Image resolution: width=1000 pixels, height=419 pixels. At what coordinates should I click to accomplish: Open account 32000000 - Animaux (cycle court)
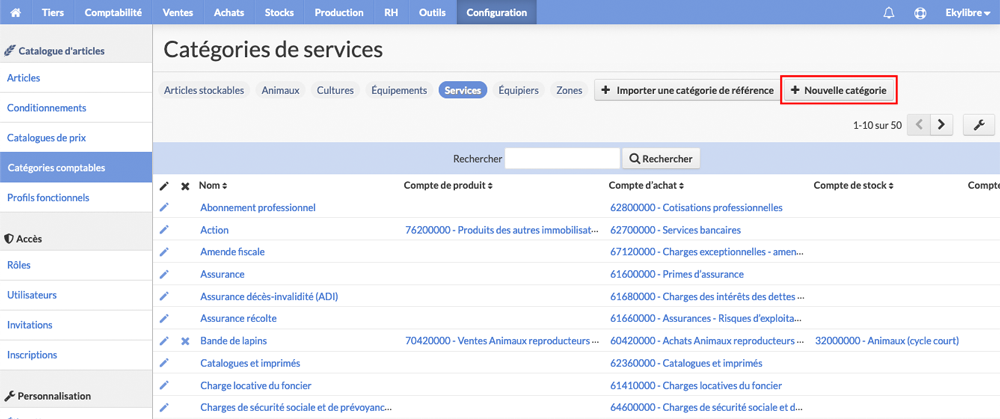(887, 341)
